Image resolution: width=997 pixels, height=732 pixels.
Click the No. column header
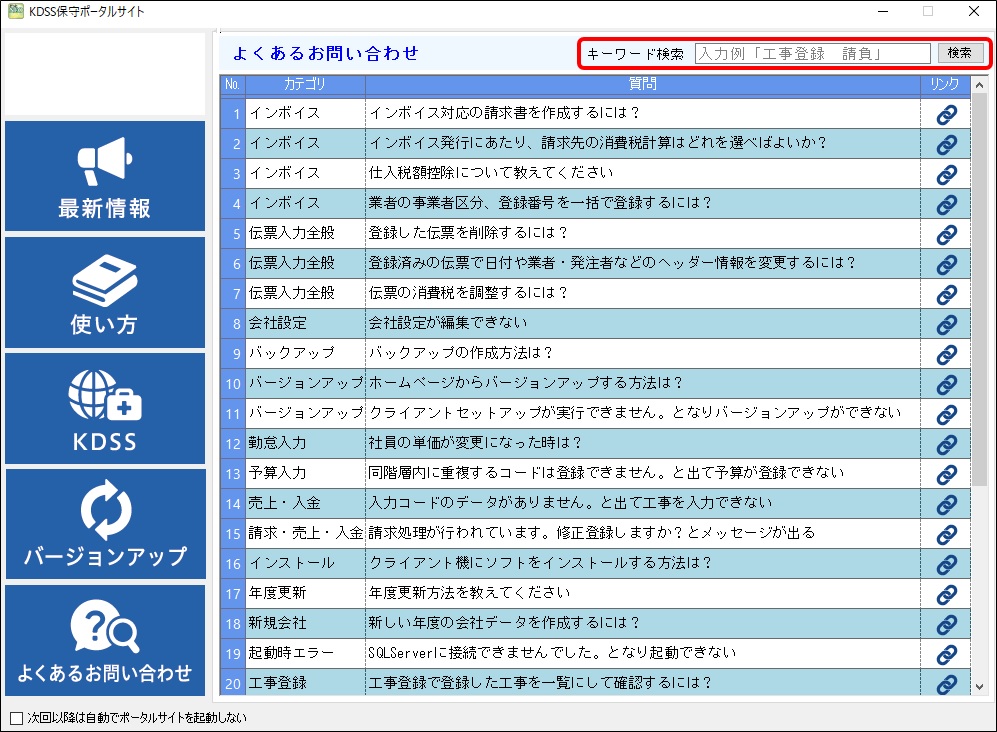click(x=233, y=84)
